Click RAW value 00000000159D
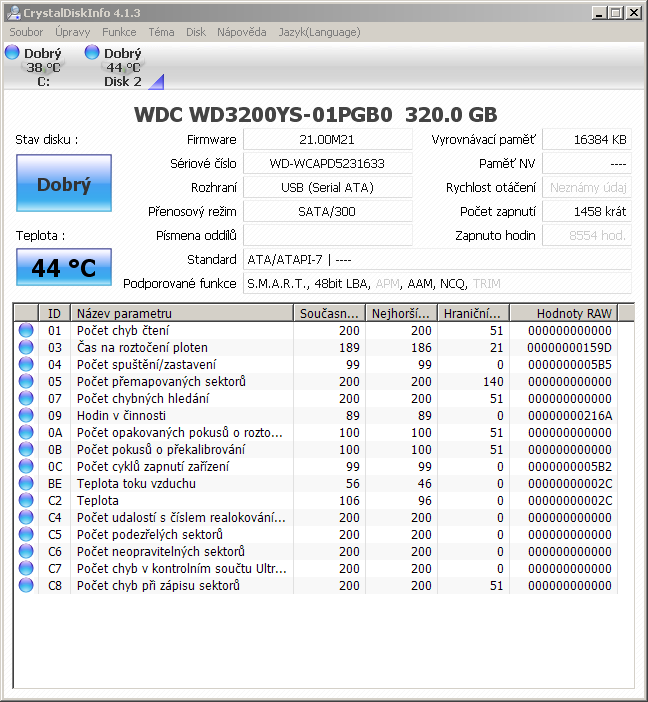Viewport: 648px width, 702px height. point(569,347)
